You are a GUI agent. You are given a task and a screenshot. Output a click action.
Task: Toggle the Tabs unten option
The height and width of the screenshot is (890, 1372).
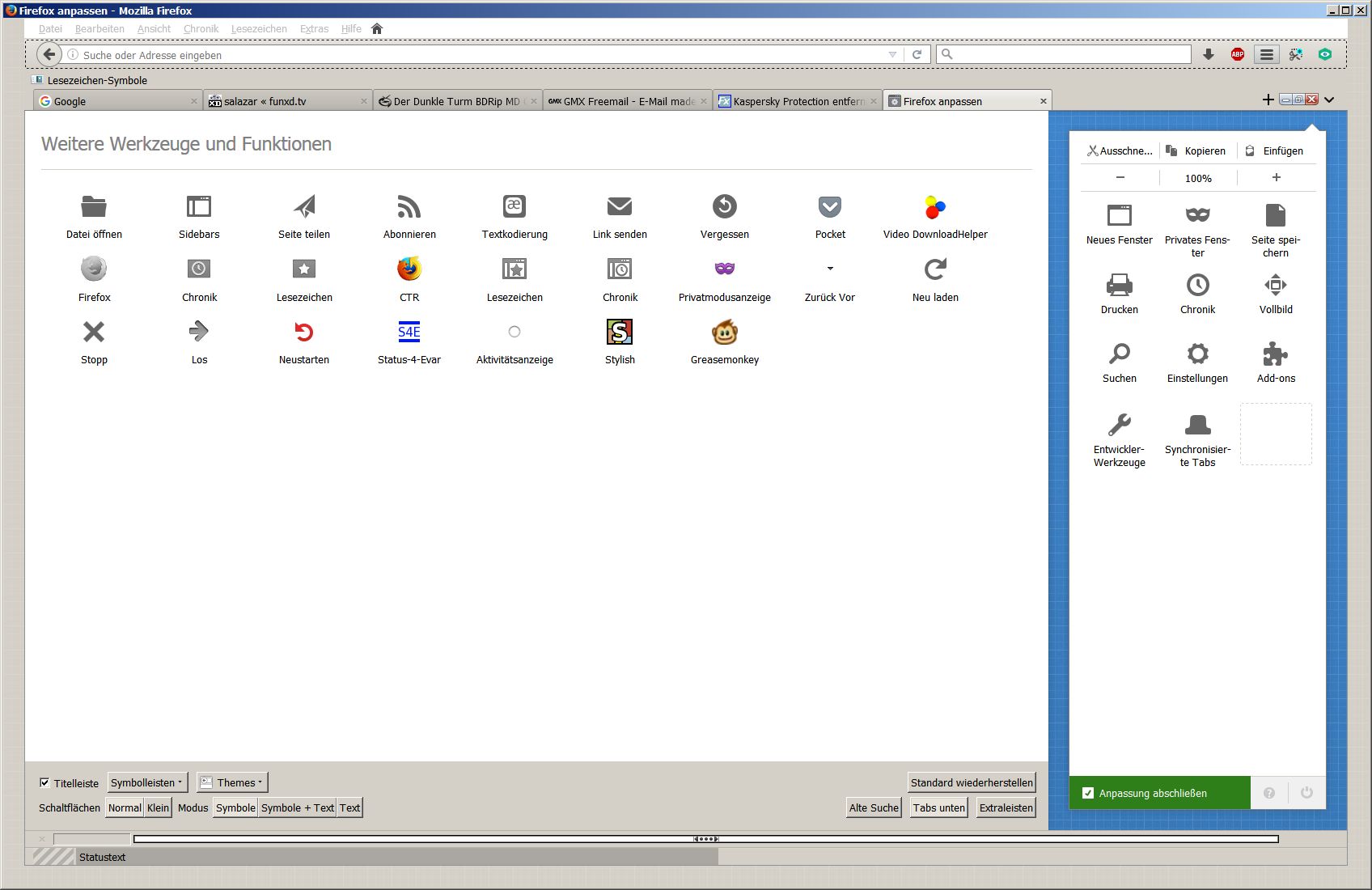[939, 807]
